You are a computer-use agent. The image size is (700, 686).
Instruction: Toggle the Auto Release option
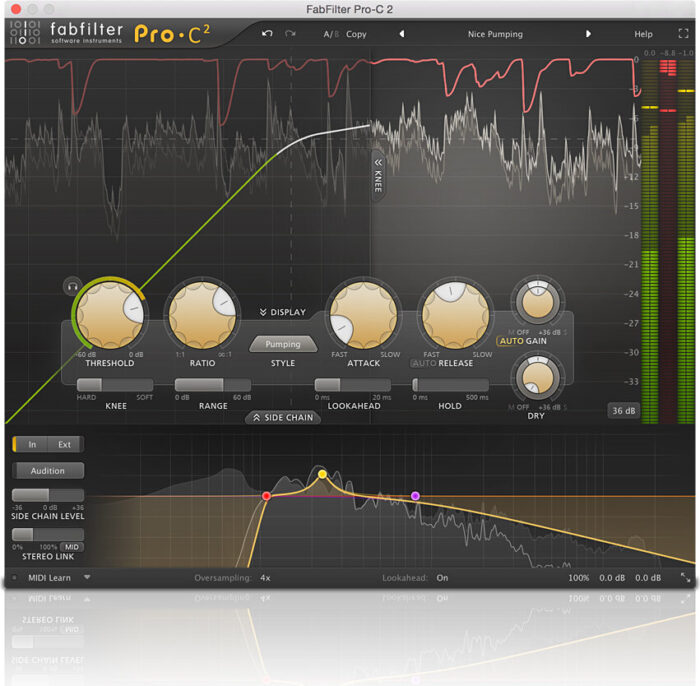[x=424, y=363]
